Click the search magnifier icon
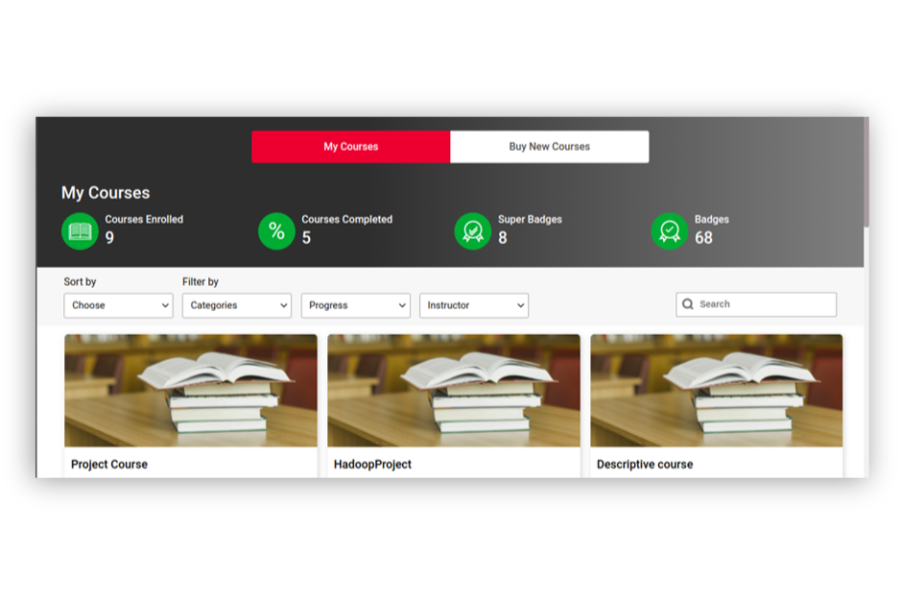 point(688,304)
